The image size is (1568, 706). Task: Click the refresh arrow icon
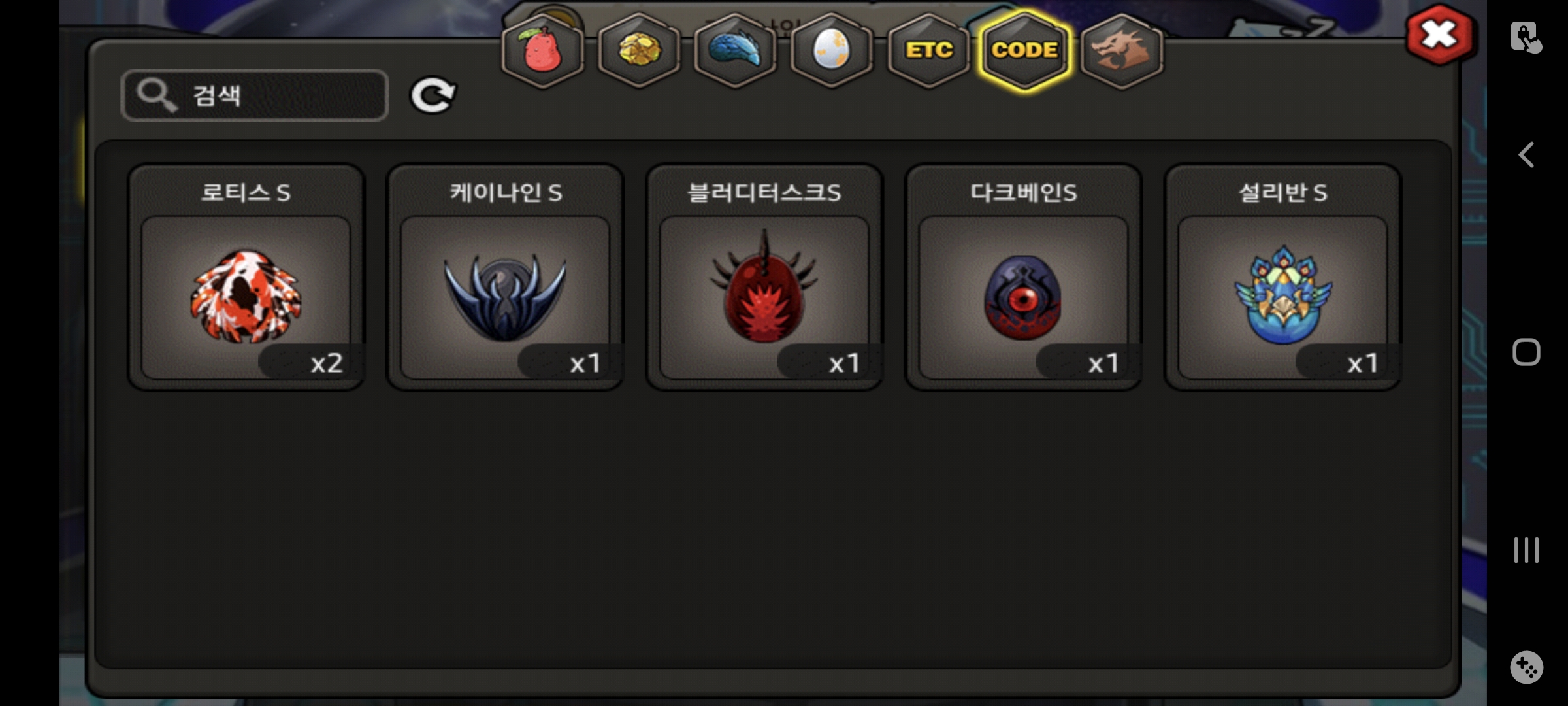click(433, 96)
